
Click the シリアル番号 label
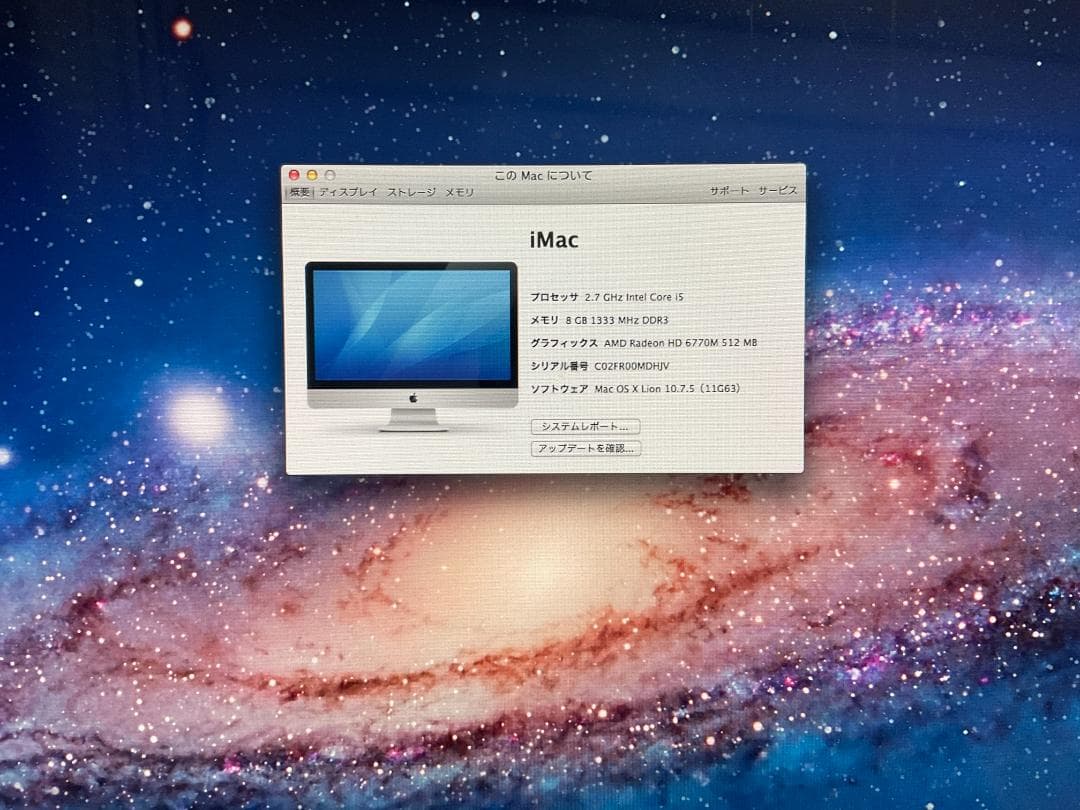click(x=559, y=366)
